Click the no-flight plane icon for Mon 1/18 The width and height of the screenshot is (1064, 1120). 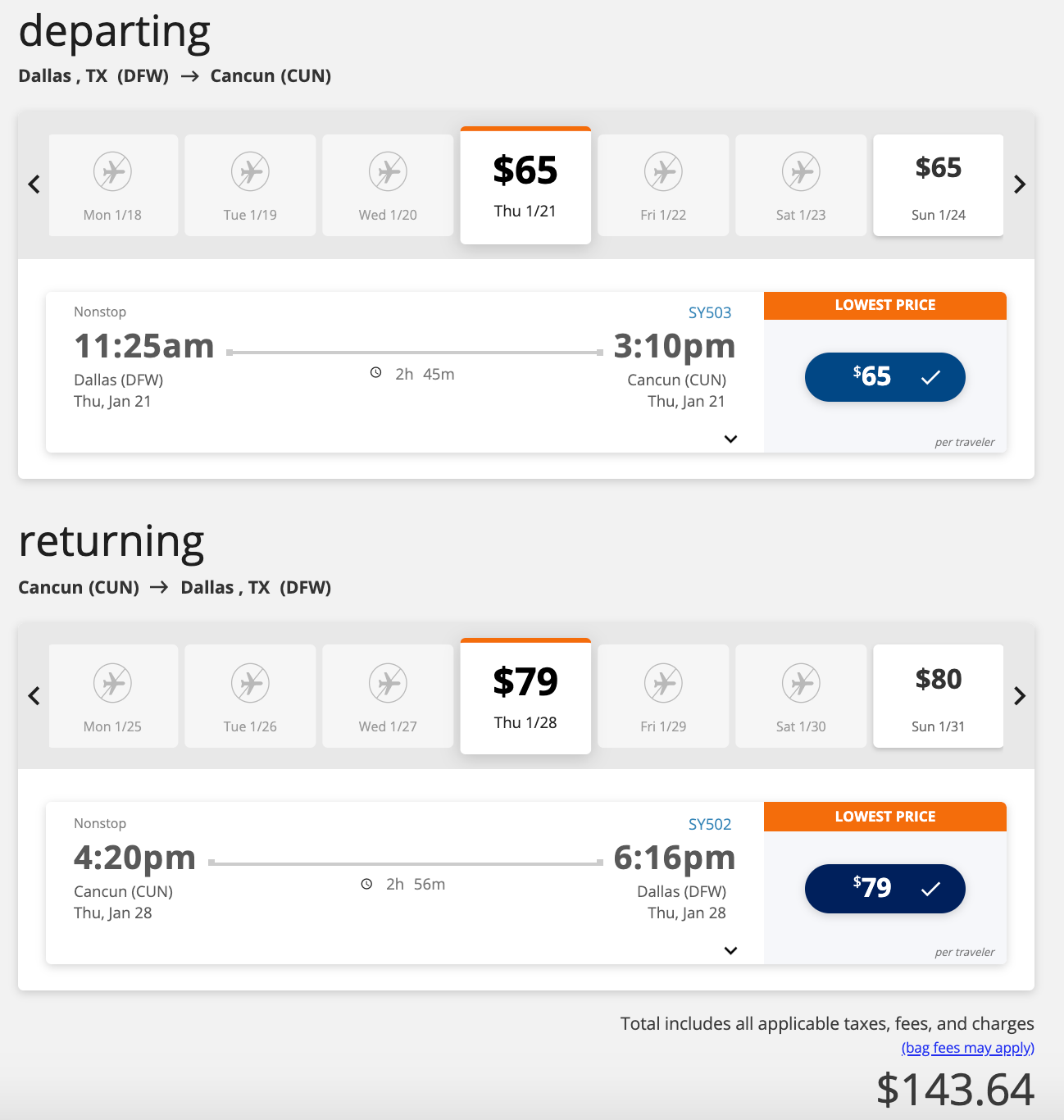[112, 172]
